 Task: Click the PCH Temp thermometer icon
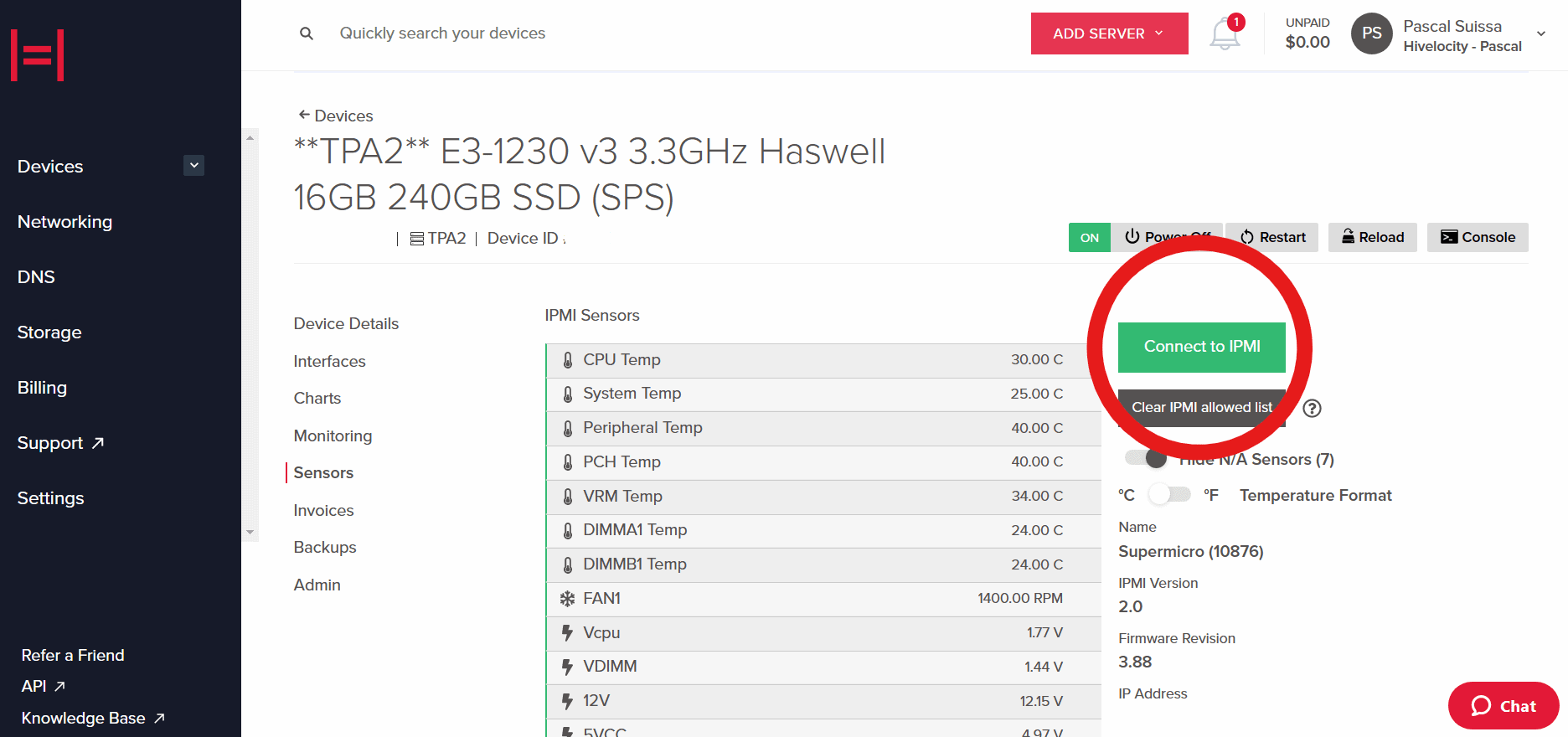(x=568, y=462)
